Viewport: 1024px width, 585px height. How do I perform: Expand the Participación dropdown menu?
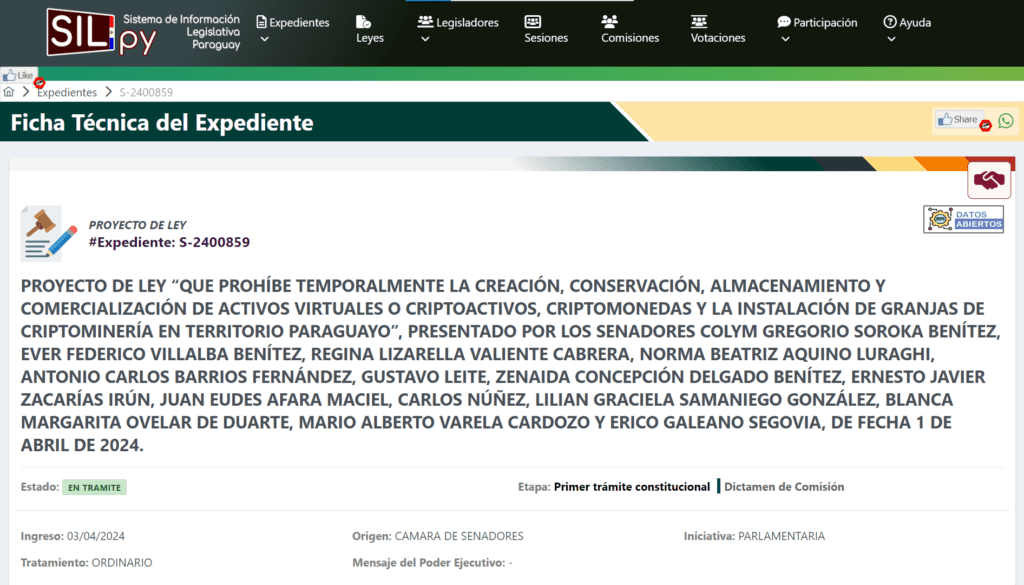(x=817, y=29)
